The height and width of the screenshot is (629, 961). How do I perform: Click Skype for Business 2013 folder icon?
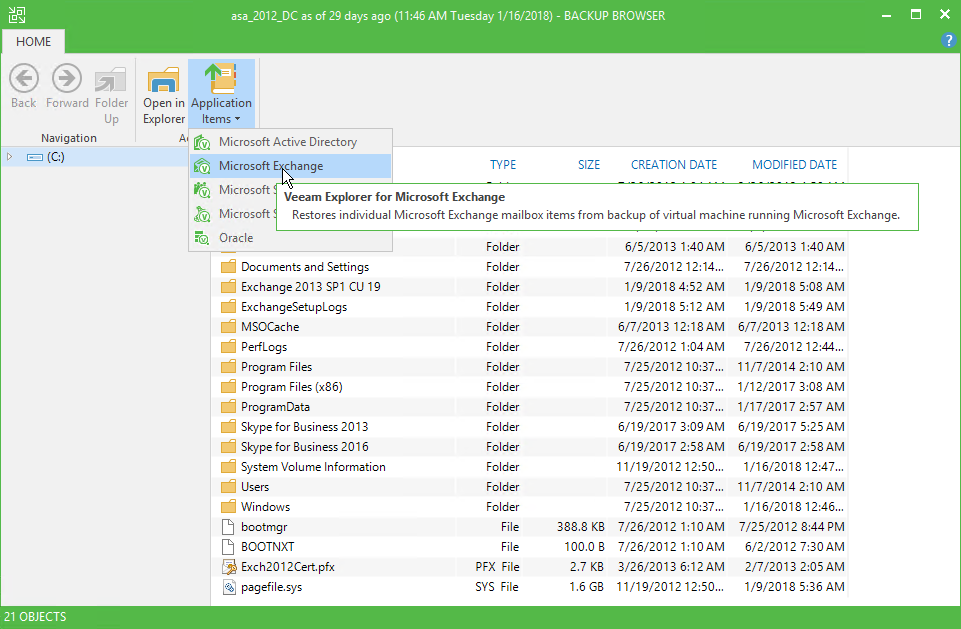(228, 427)
